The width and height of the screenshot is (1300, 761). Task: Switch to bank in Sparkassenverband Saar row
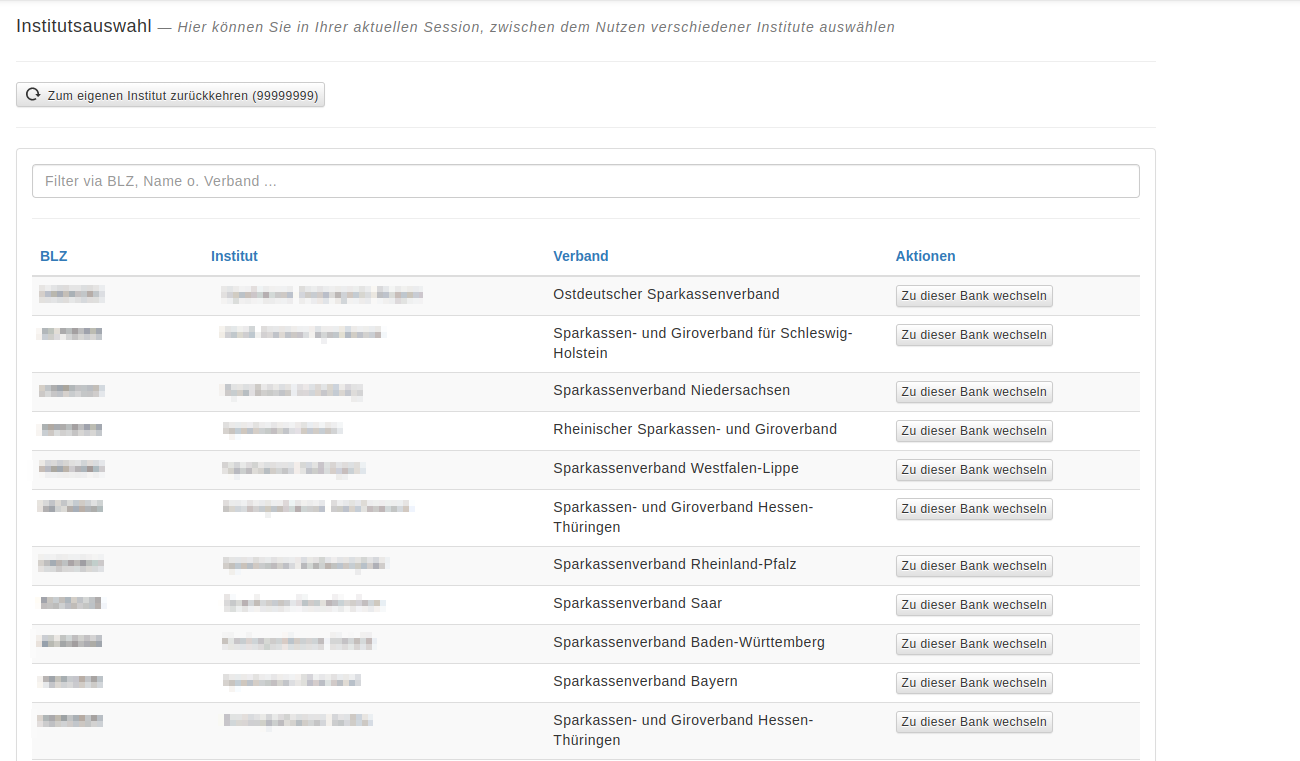[974, 605]
